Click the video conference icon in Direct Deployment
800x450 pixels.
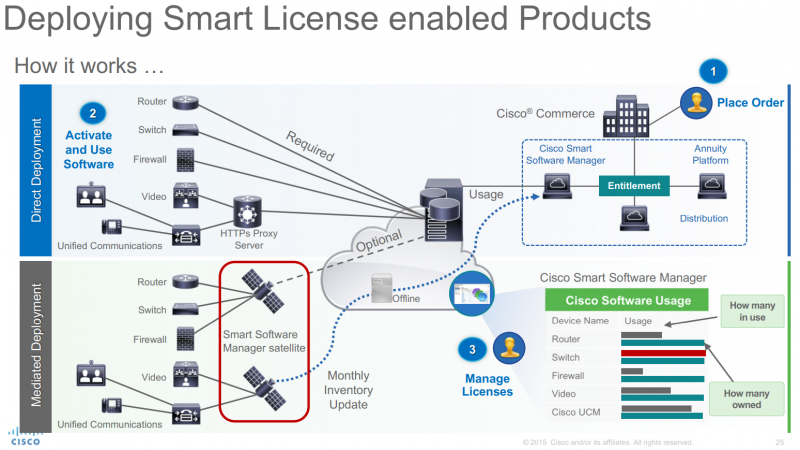click(91, 194)
